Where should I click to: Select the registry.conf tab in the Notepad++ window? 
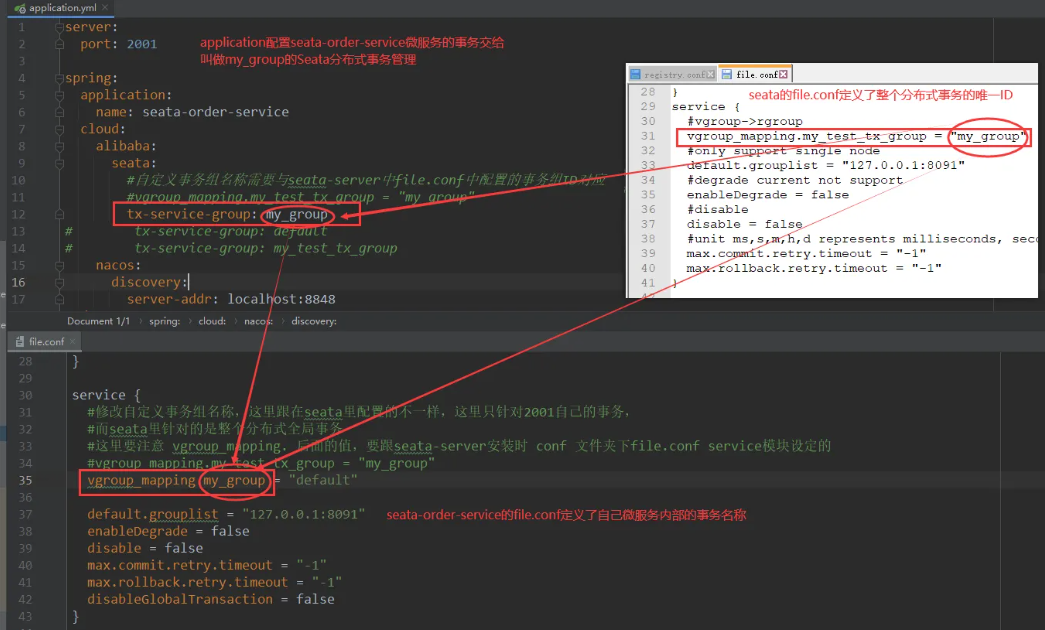(x=672, y=75)
